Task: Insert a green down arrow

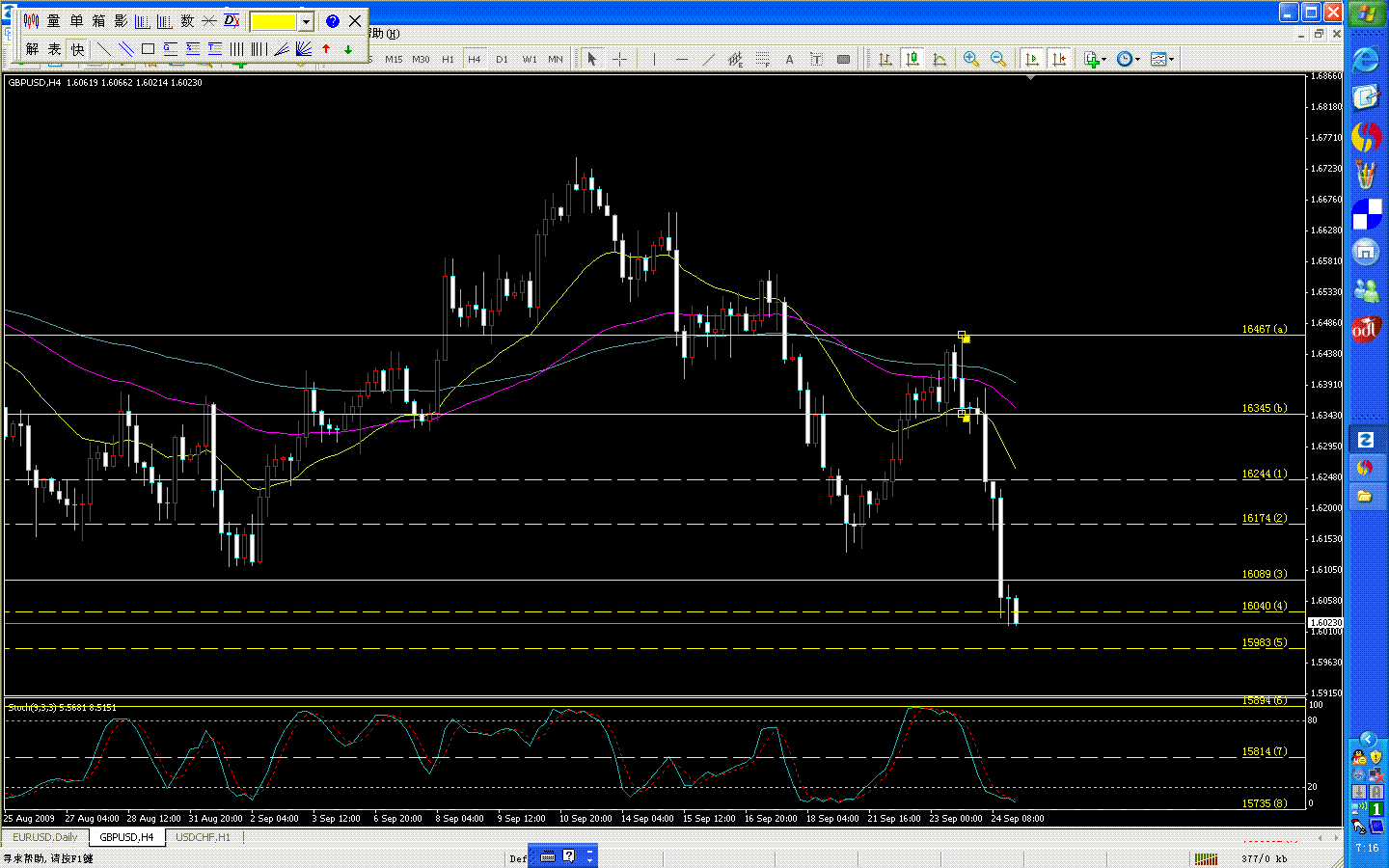Action: (x=348, y=48)
